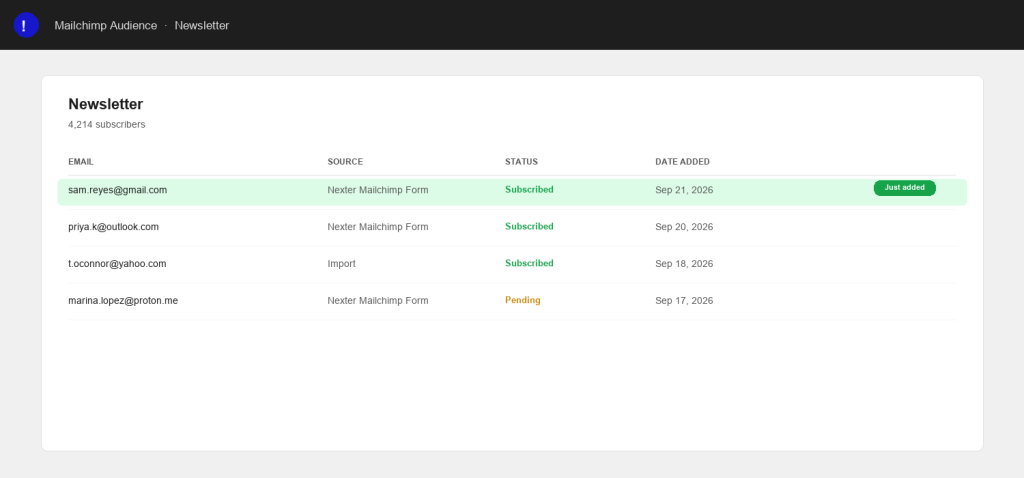The width and height of the screenshot is (1024, 478).
Task: Click Subscribed status for sam.reyes row
Action: point(529,189)
